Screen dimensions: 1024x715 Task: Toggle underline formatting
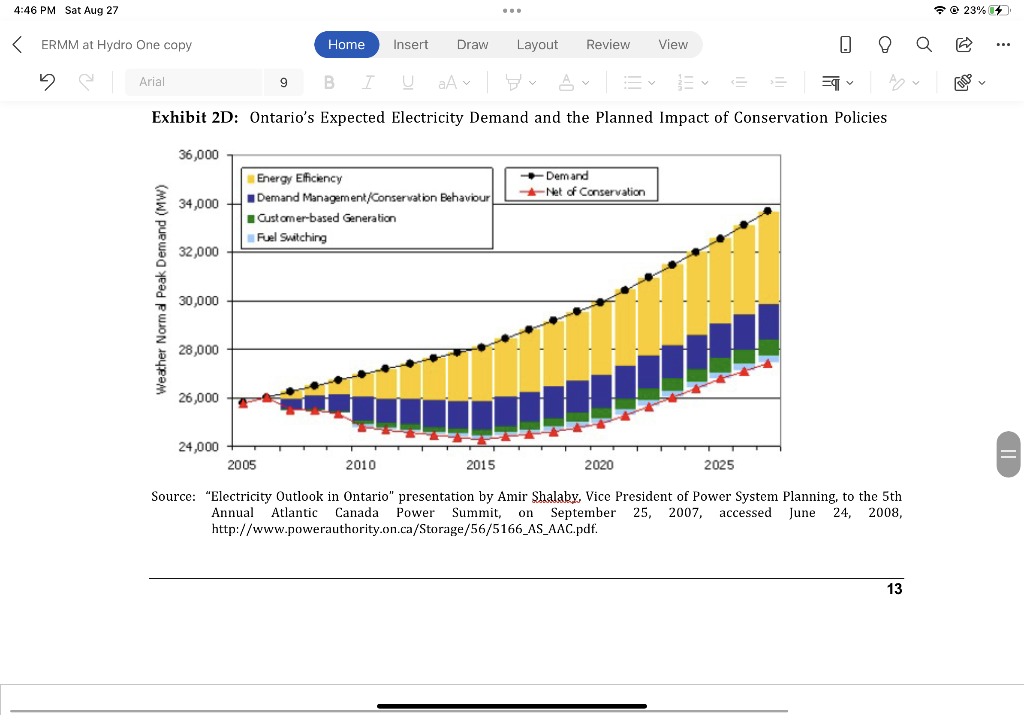pos(407,82)
